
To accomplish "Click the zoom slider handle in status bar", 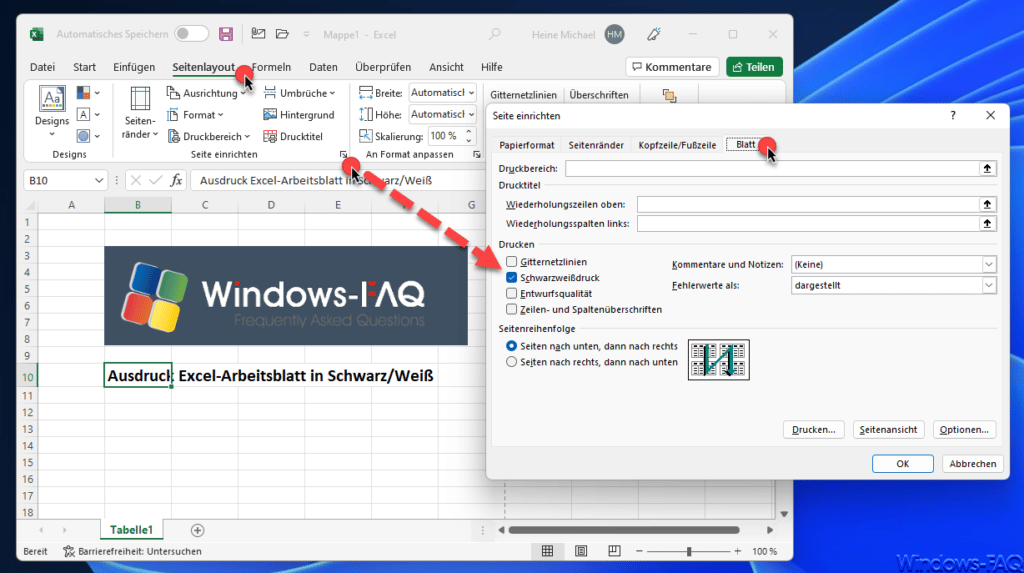I will [x=689, y=551].
